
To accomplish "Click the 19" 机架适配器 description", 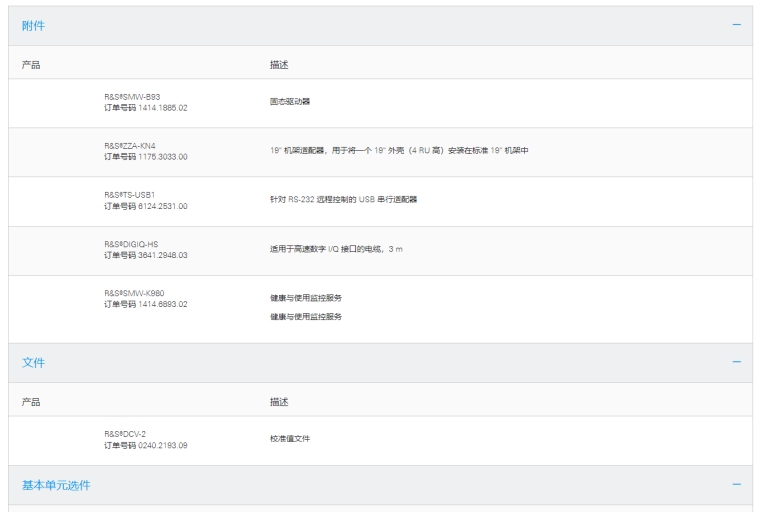I will 398,151.
